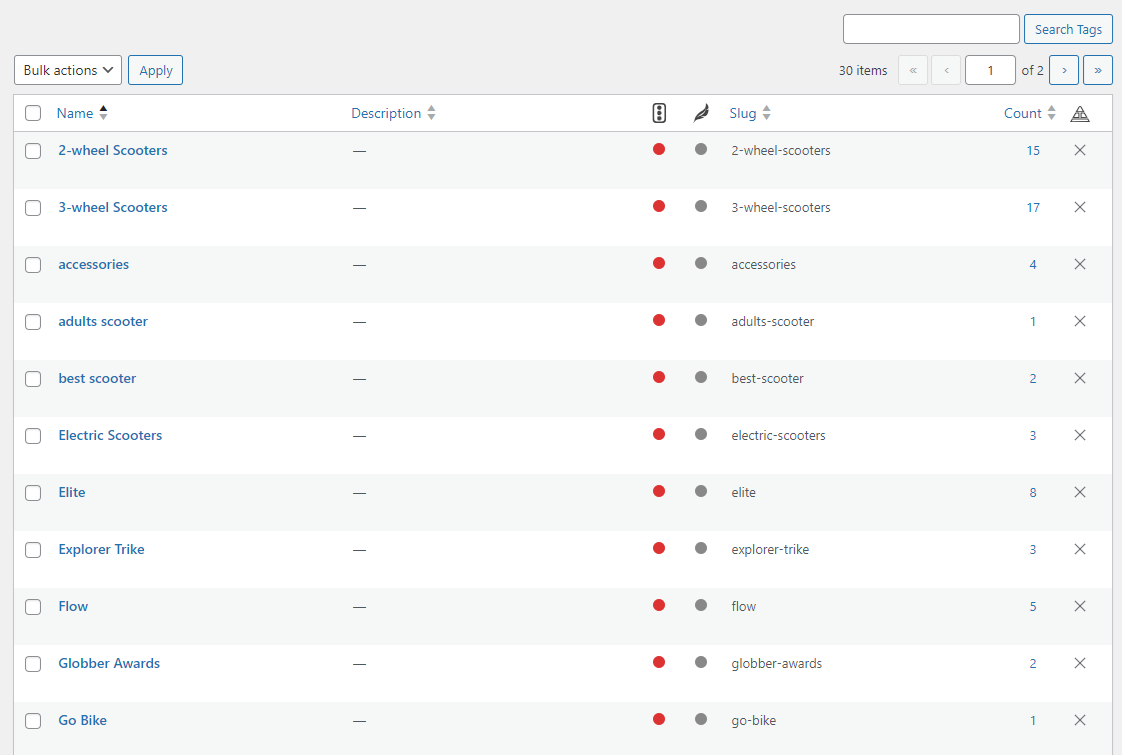Toggle the select-all checkbox in table header
Viewport: 1122px width, 755px height.
[x=33, y=113]
